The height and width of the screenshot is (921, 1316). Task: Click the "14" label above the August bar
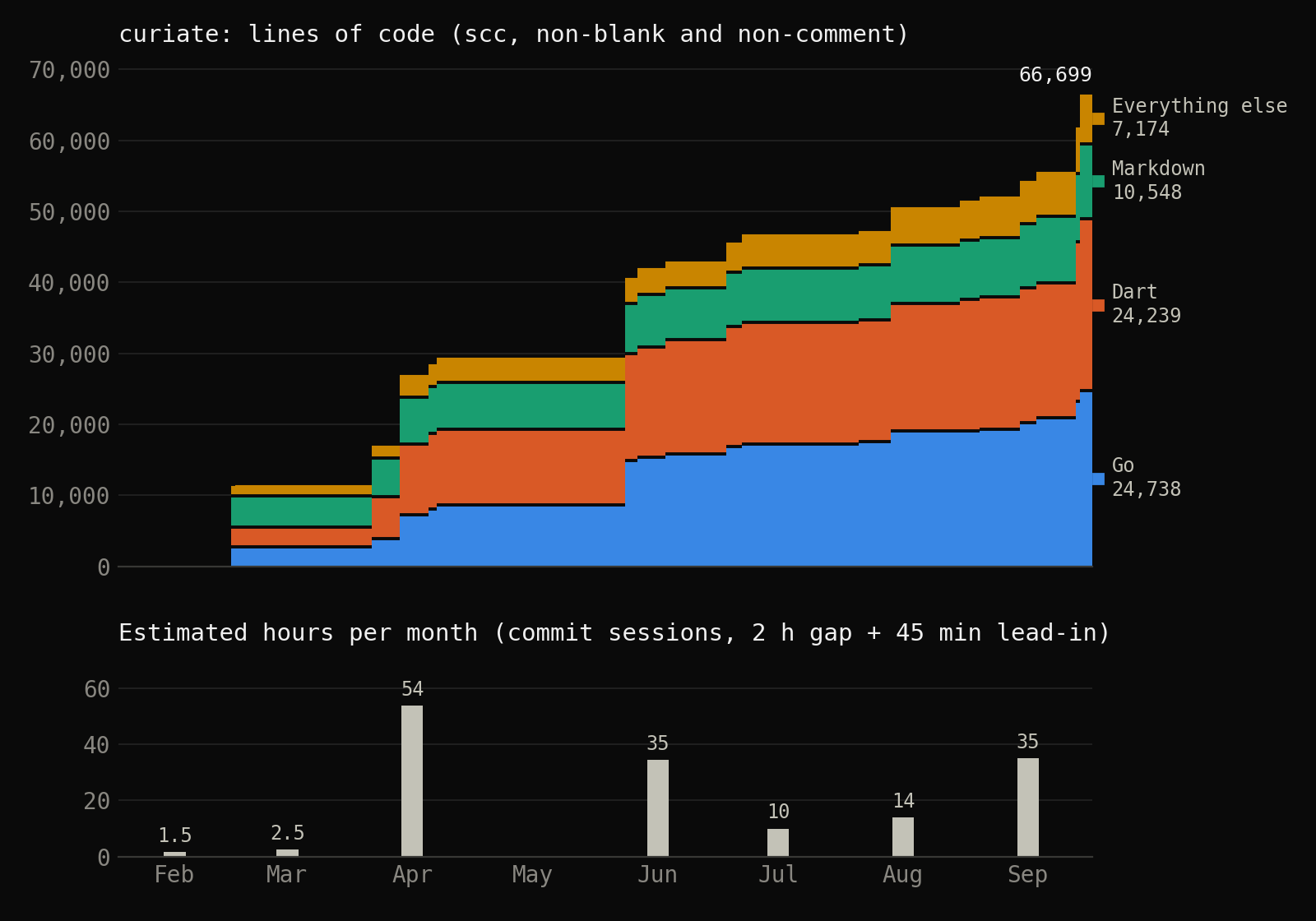[903, 801]
